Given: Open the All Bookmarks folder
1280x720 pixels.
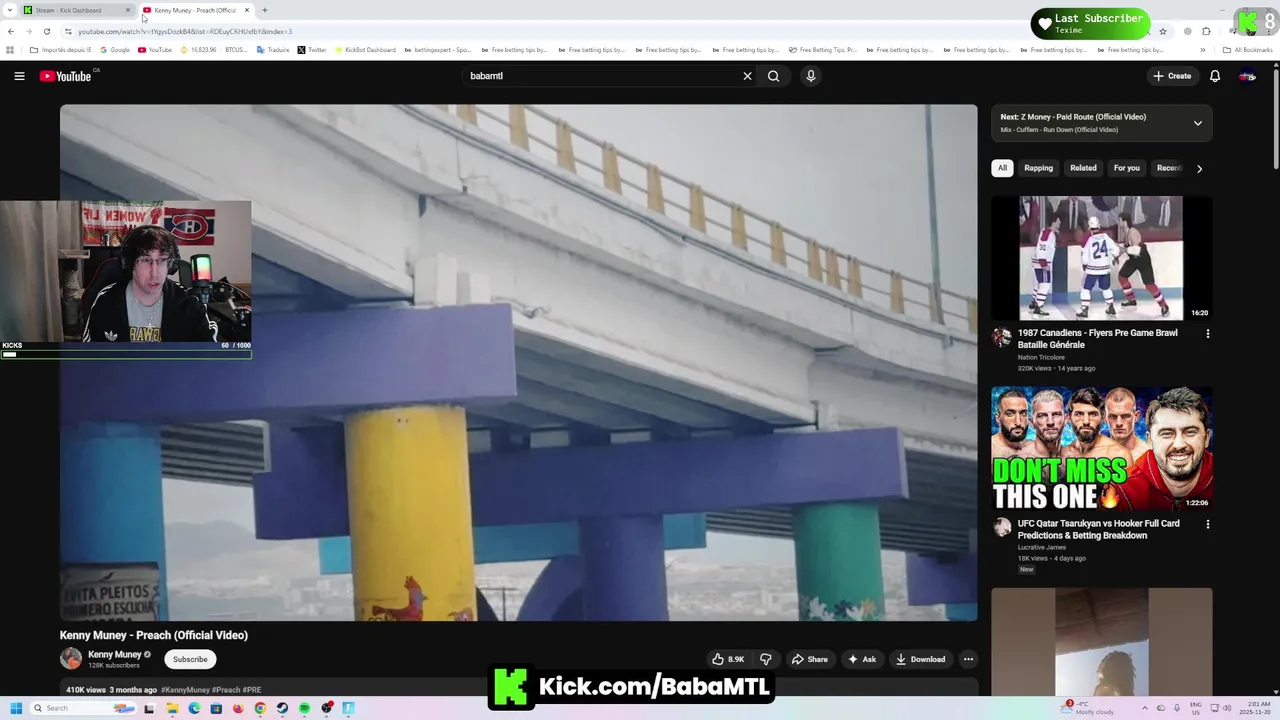Looking at the screenshot, I should 1247,49.
